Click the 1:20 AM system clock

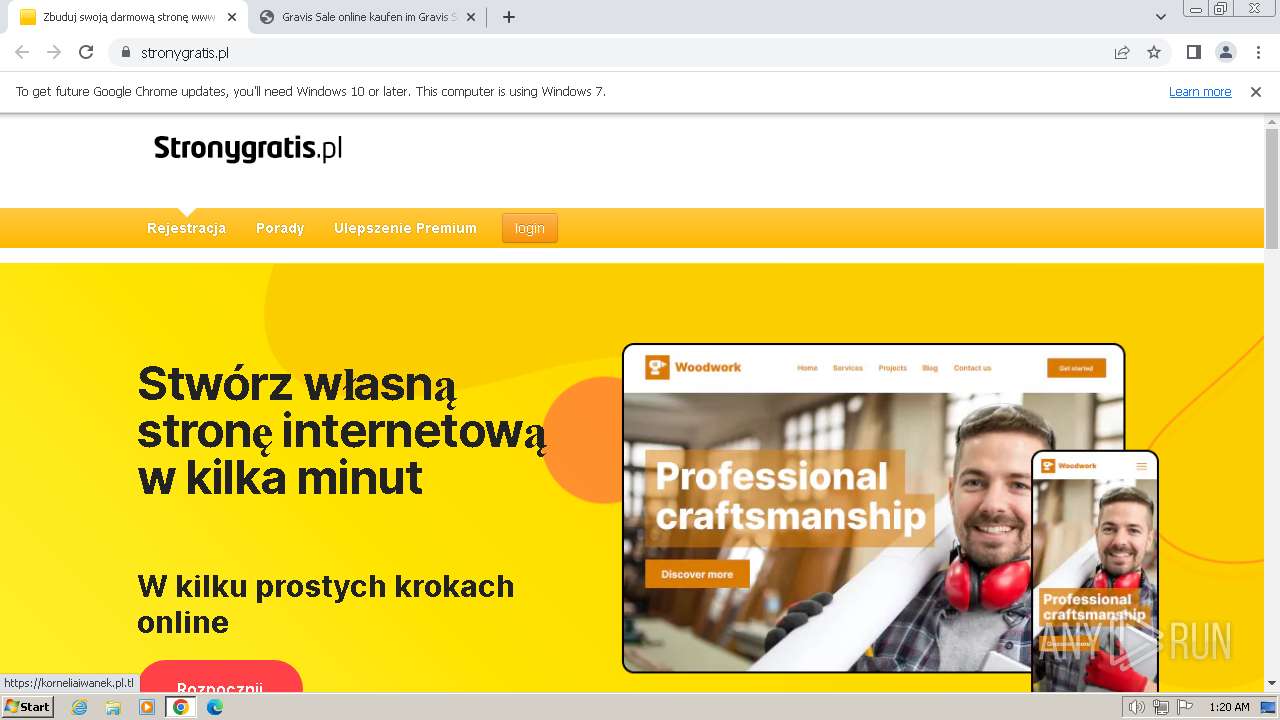(x=1229, y=707)
